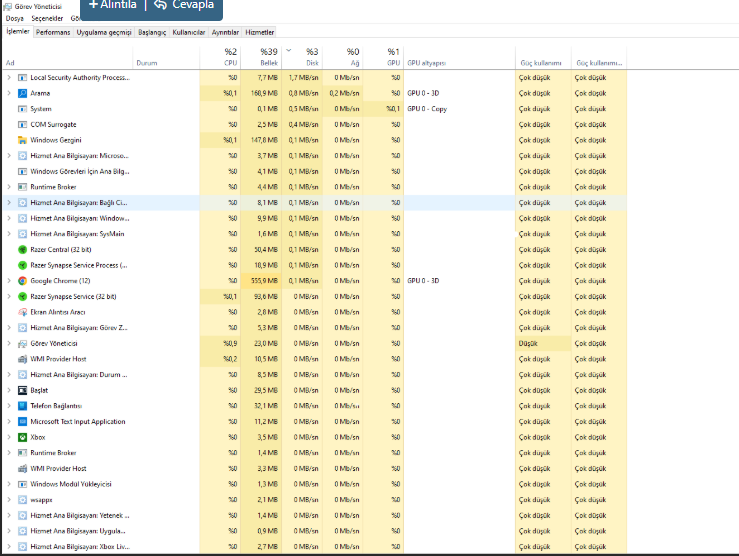Click the Razer Synapse Service Process icon
This screenshot has width=739, height=556.
22,265
